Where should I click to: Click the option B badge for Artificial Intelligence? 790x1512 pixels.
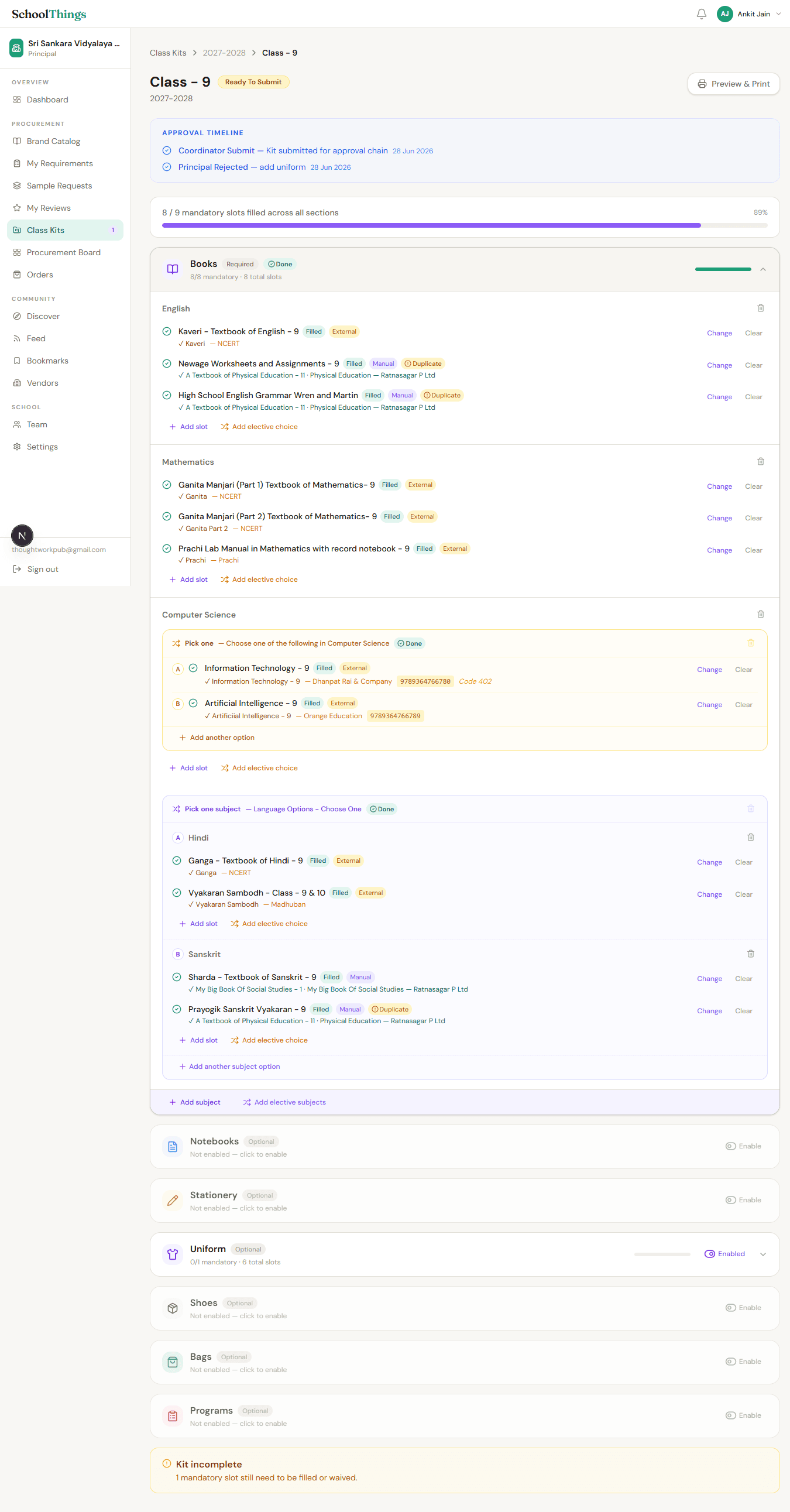pyautogui.click(x=178, y=704)
